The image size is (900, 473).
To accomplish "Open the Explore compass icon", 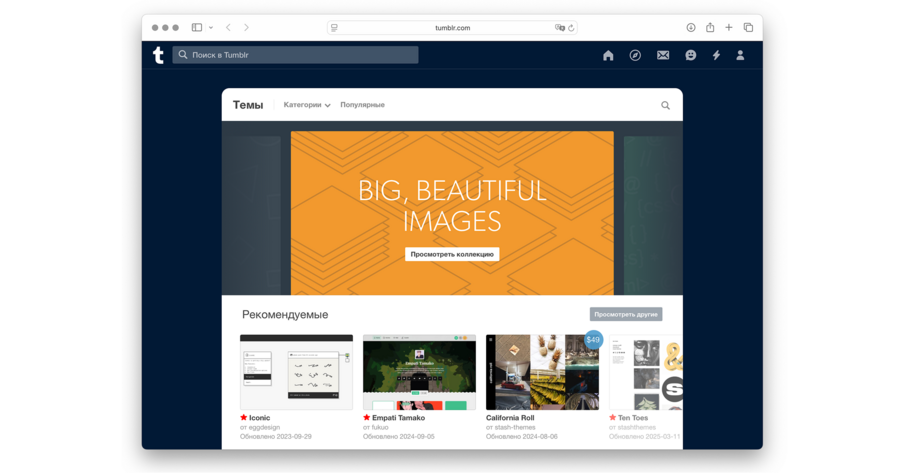I will click(x=635, y=55).
